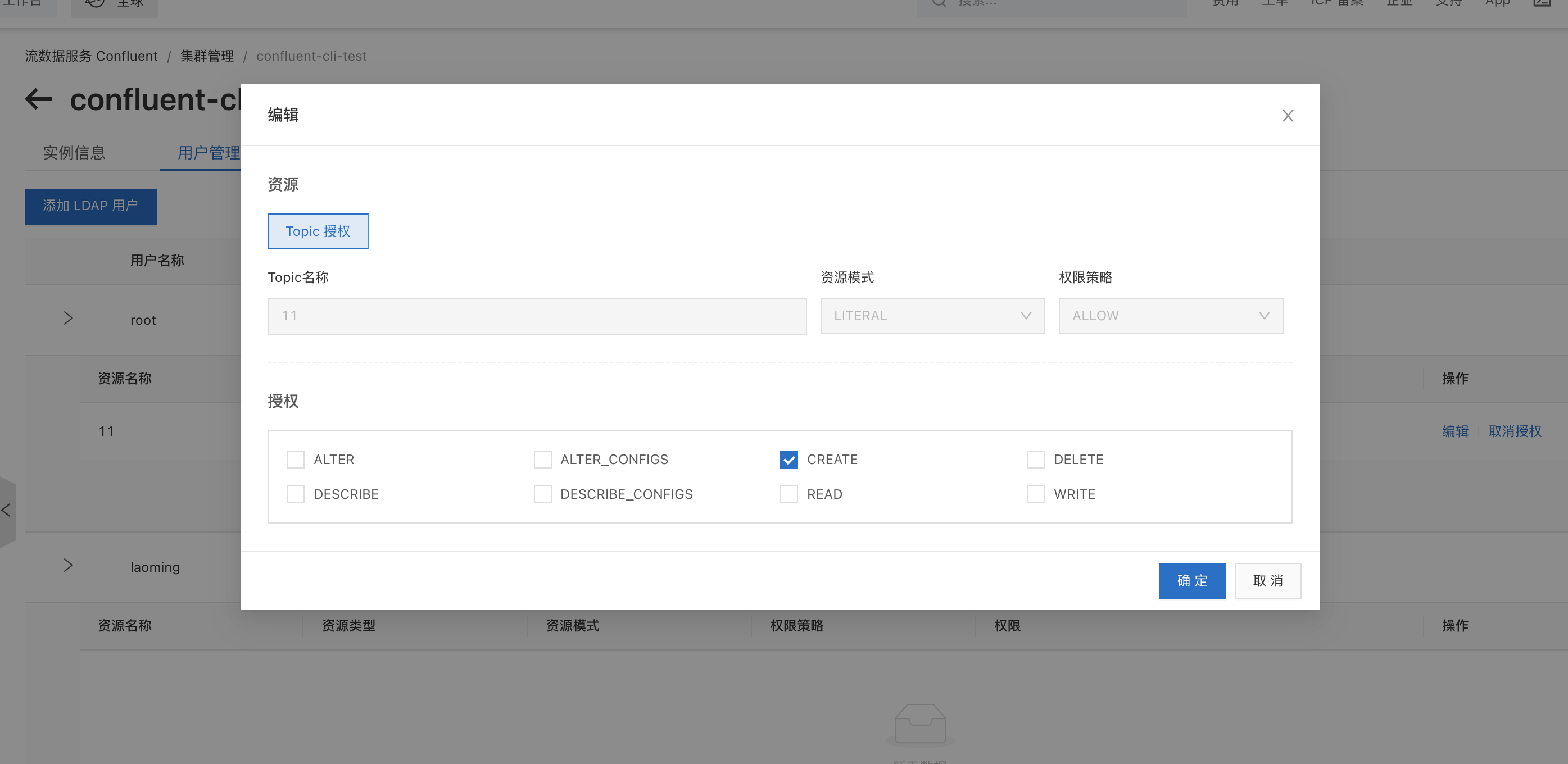Tick the DESCRIBE_CONFIGS checkbox
The height and width of the screenshot is (764, 1568).
tap(542, 494)
